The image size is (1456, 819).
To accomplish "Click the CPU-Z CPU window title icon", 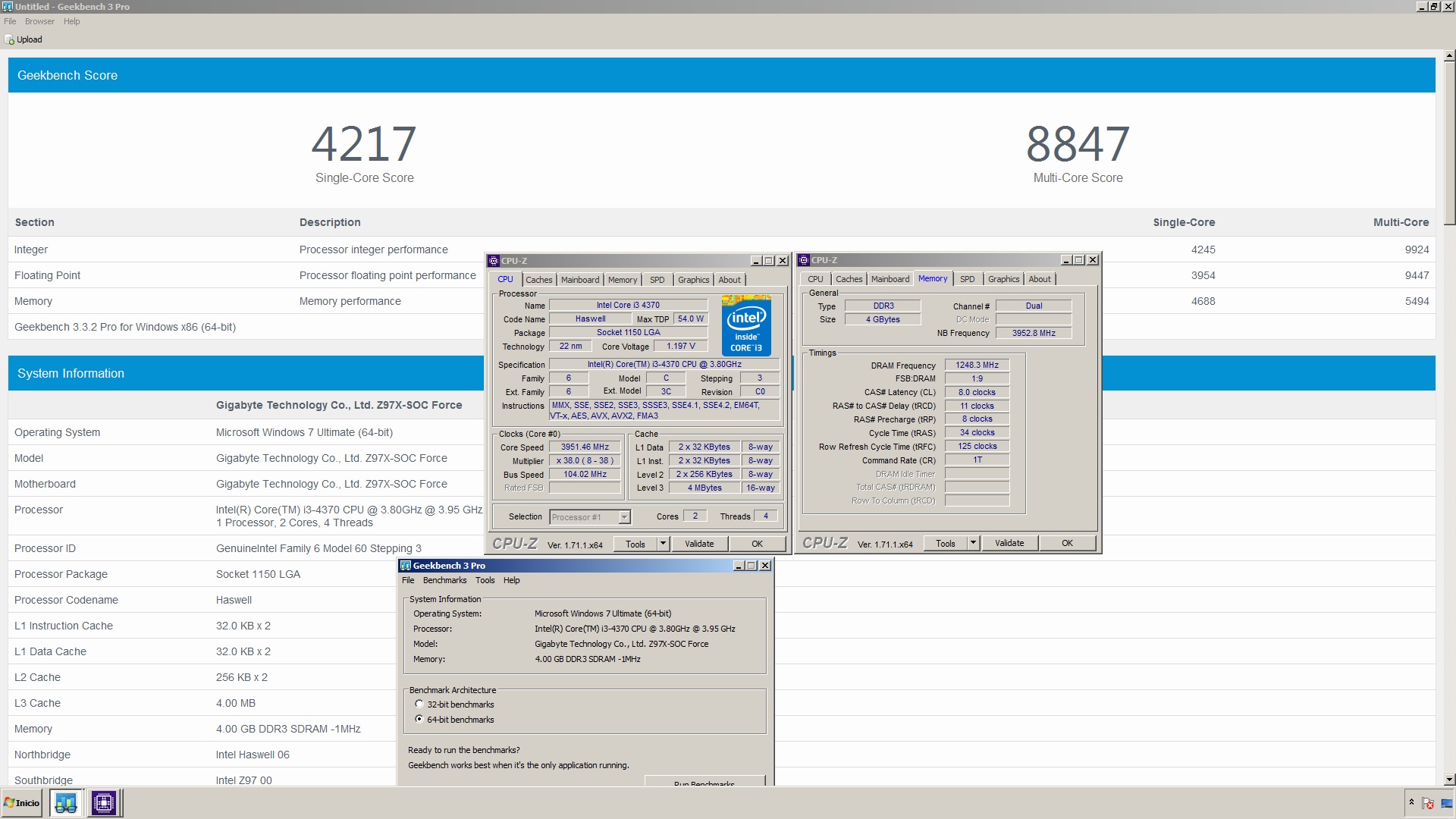I will pos(494,260).
